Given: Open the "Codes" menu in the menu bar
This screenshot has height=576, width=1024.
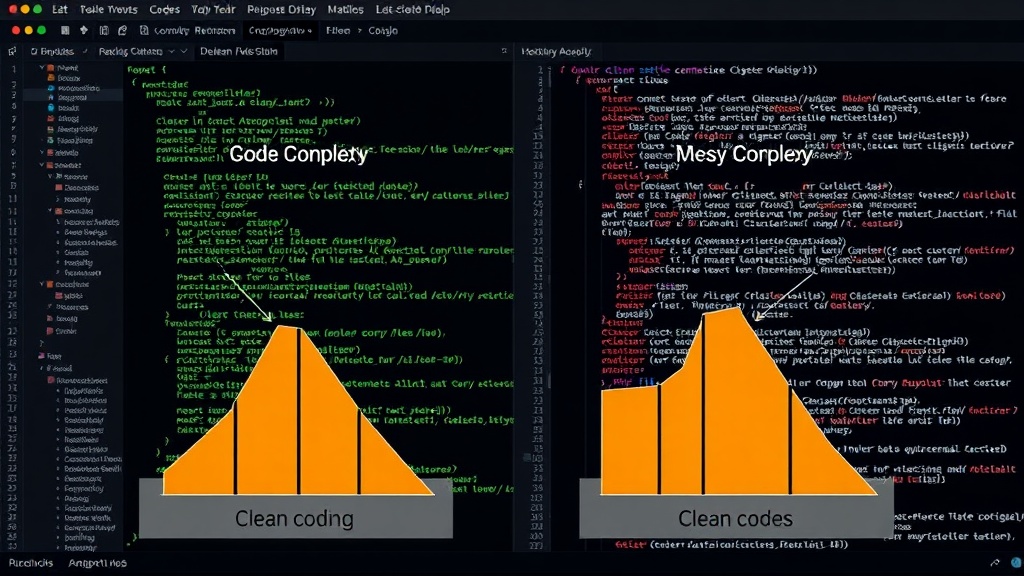Looking at the screenshot, I should pos(165,10).
